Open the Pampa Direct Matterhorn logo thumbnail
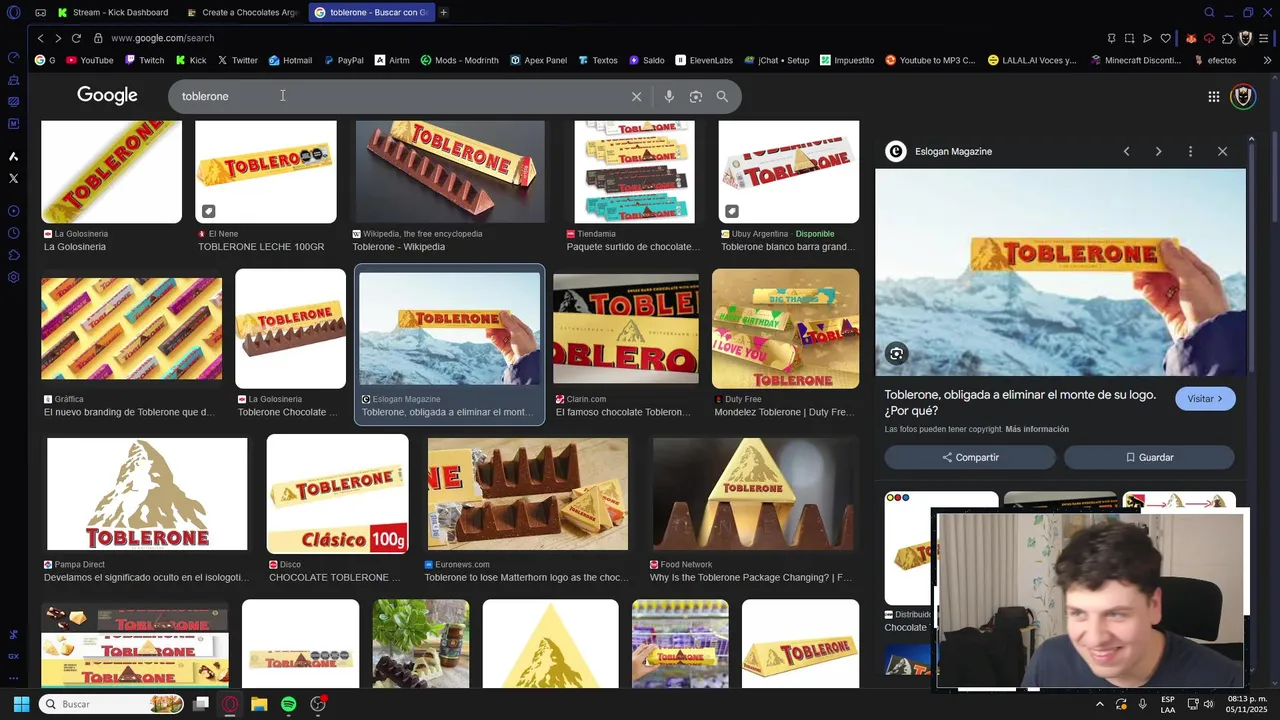The width and height of the screenshot is (1280, 720). point(147,494)
